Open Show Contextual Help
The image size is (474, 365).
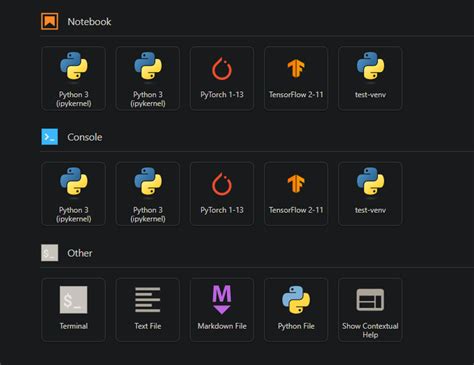[370, 310]
